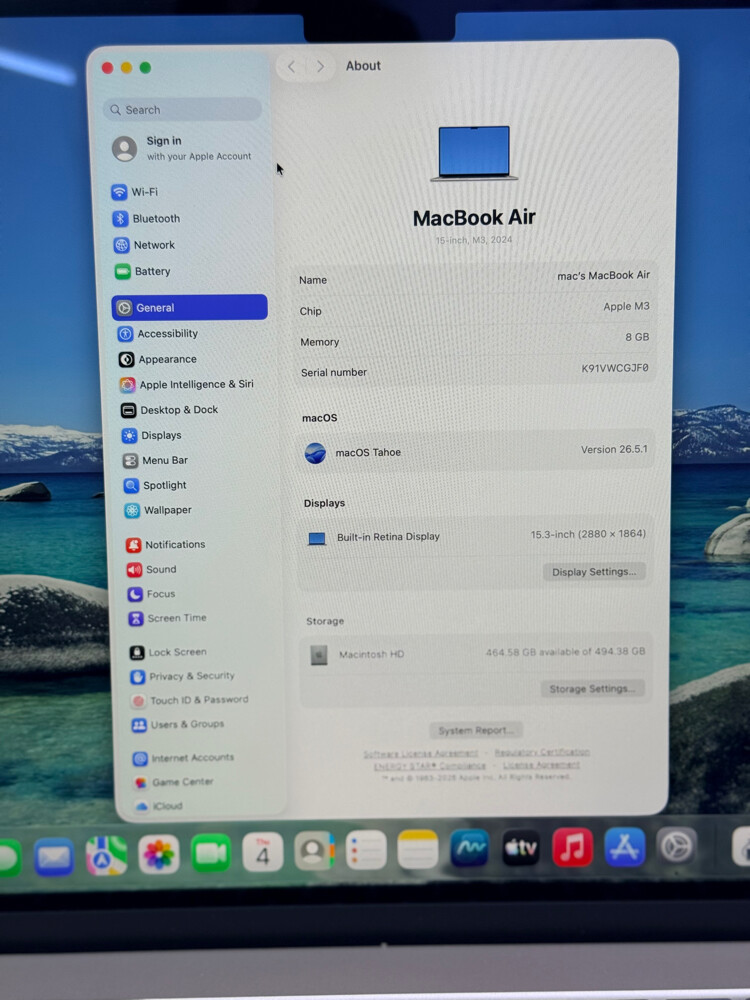Open Internet Accounts settings

click(x=184, y=758)
